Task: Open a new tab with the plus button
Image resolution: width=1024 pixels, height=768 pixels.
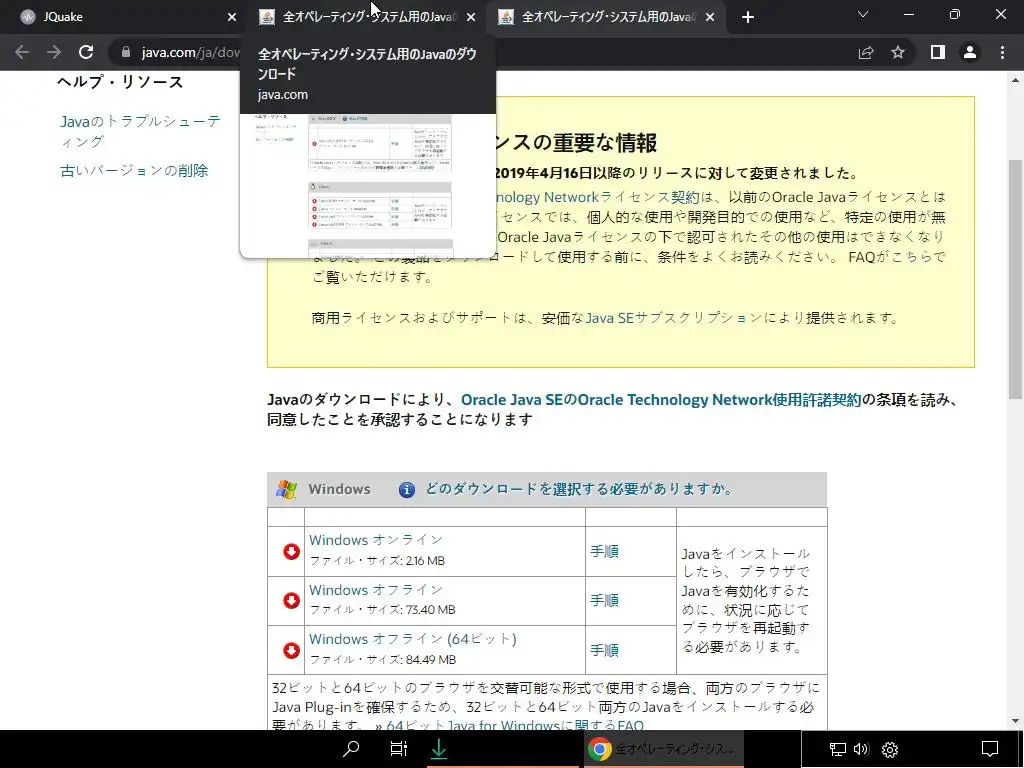Action: (x=748, y=17)
